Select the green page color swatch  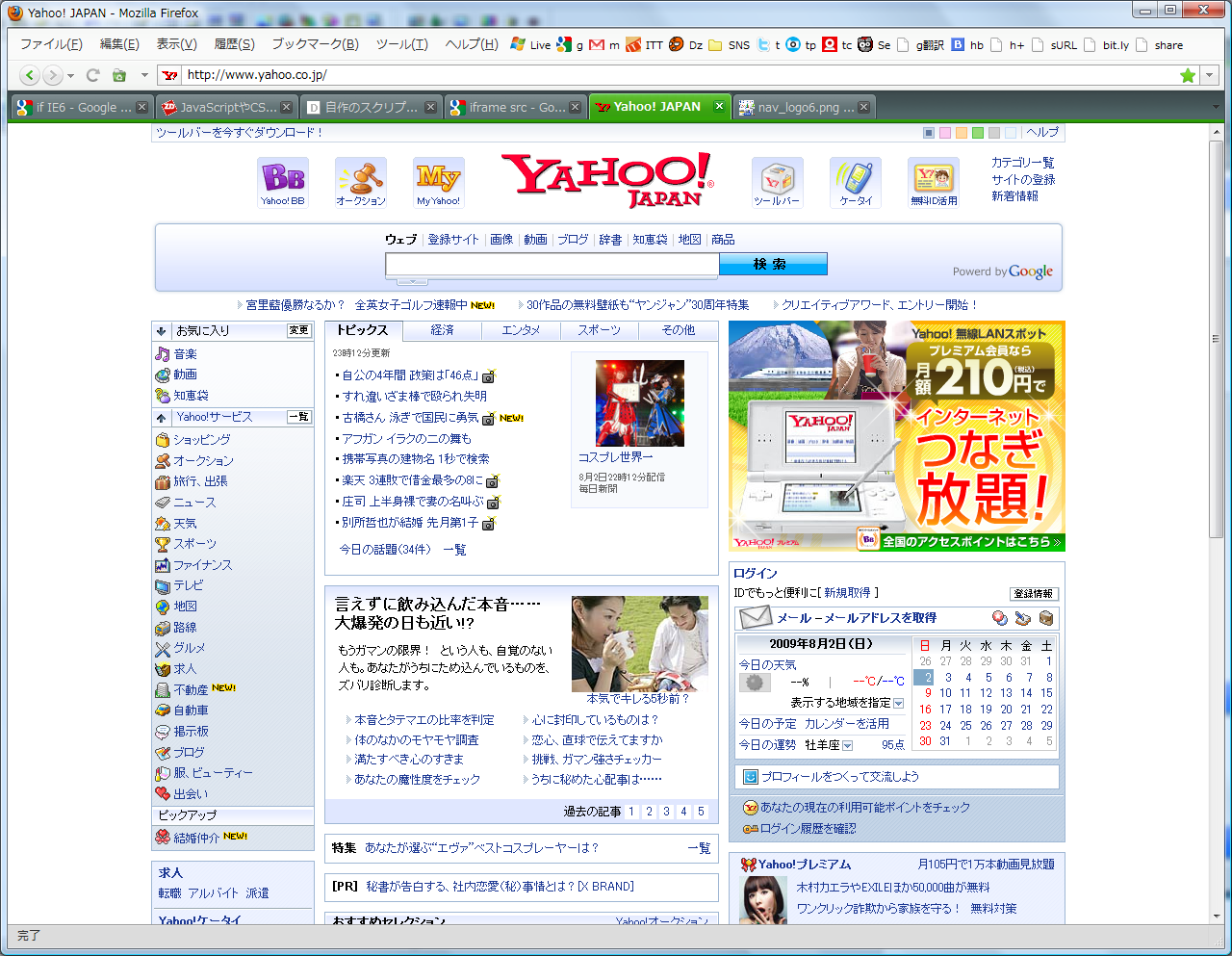(x=978, y=133)
